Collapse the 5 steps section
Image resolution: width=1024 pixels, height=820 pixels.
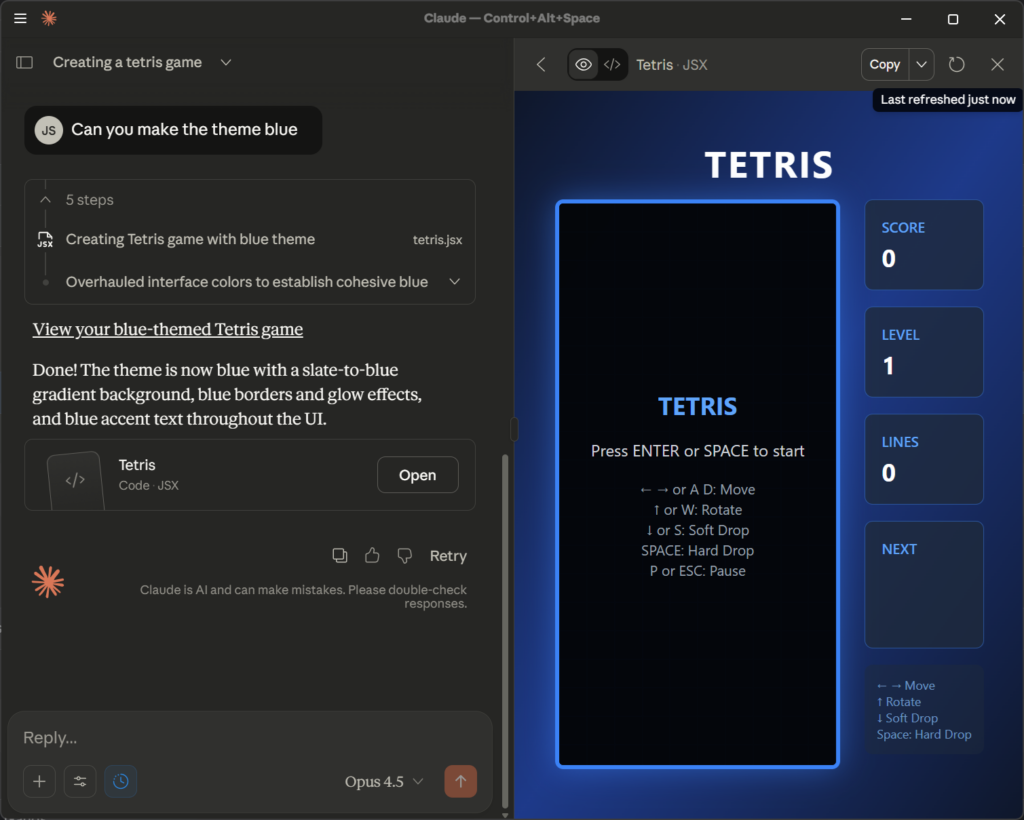point(46,200)
